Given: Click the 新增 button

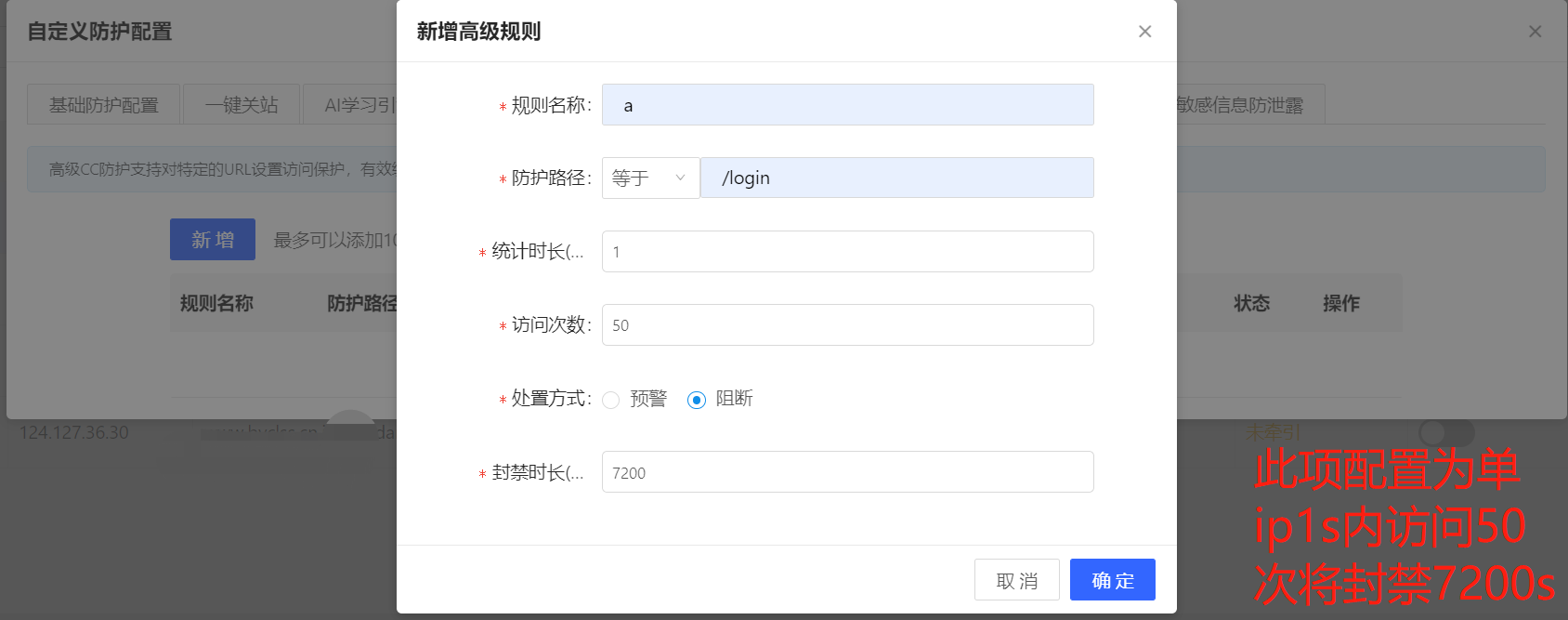Looking at the screenshot, I should point(213,240).
